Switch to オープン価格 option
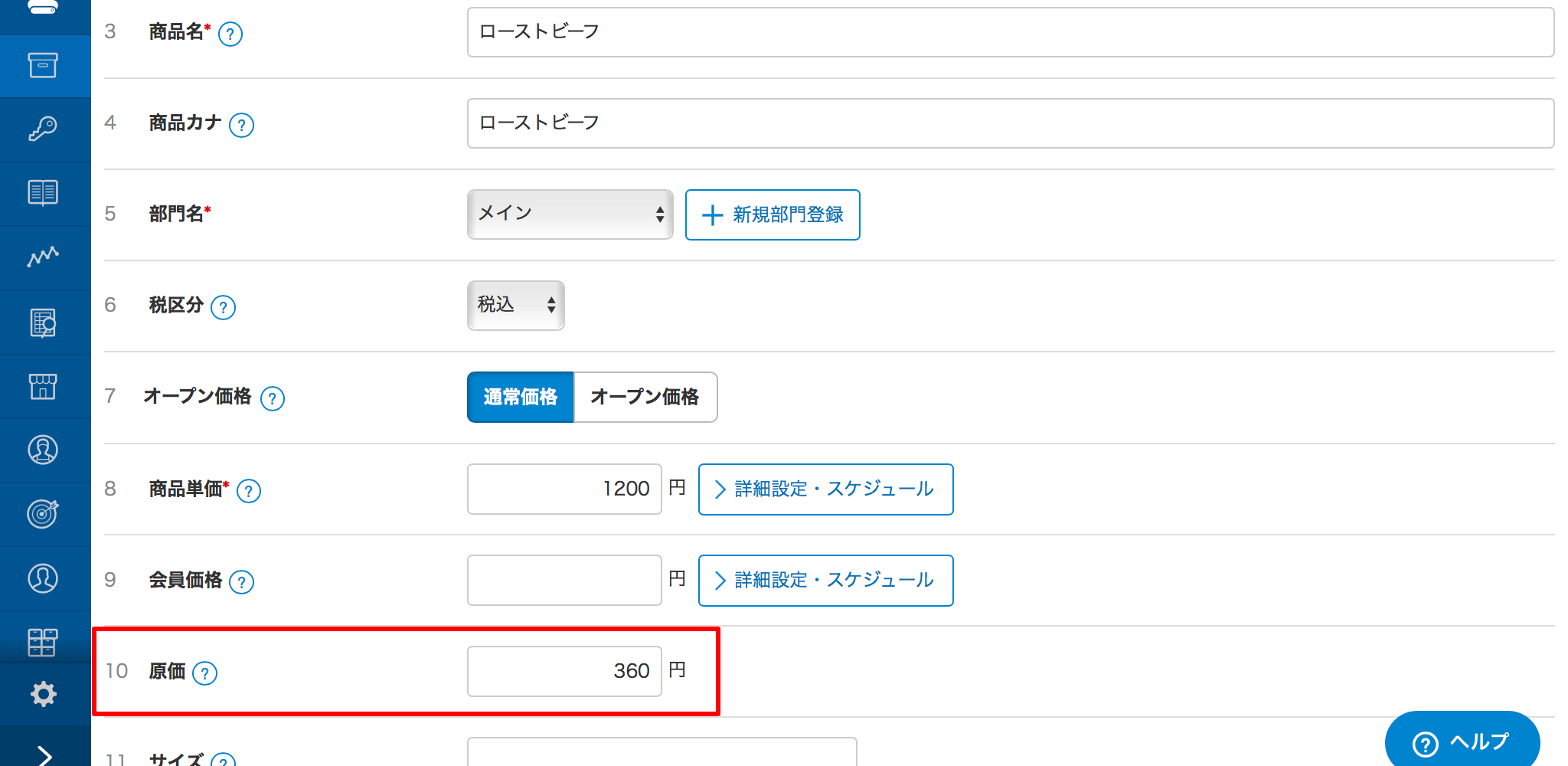Screen dimensions: 1568x766 [645, 397]
